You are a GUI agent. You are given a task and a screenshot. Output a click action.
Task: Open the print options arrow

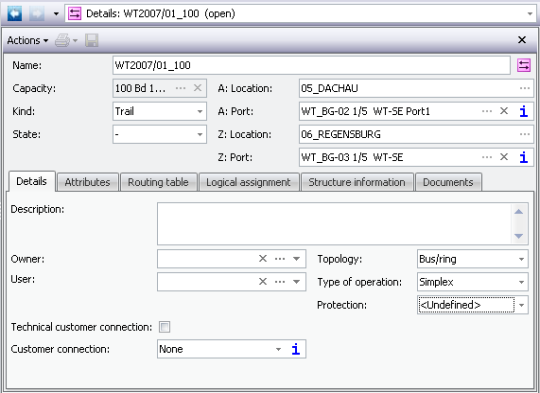pyautogui.click(x=75, y=41)
